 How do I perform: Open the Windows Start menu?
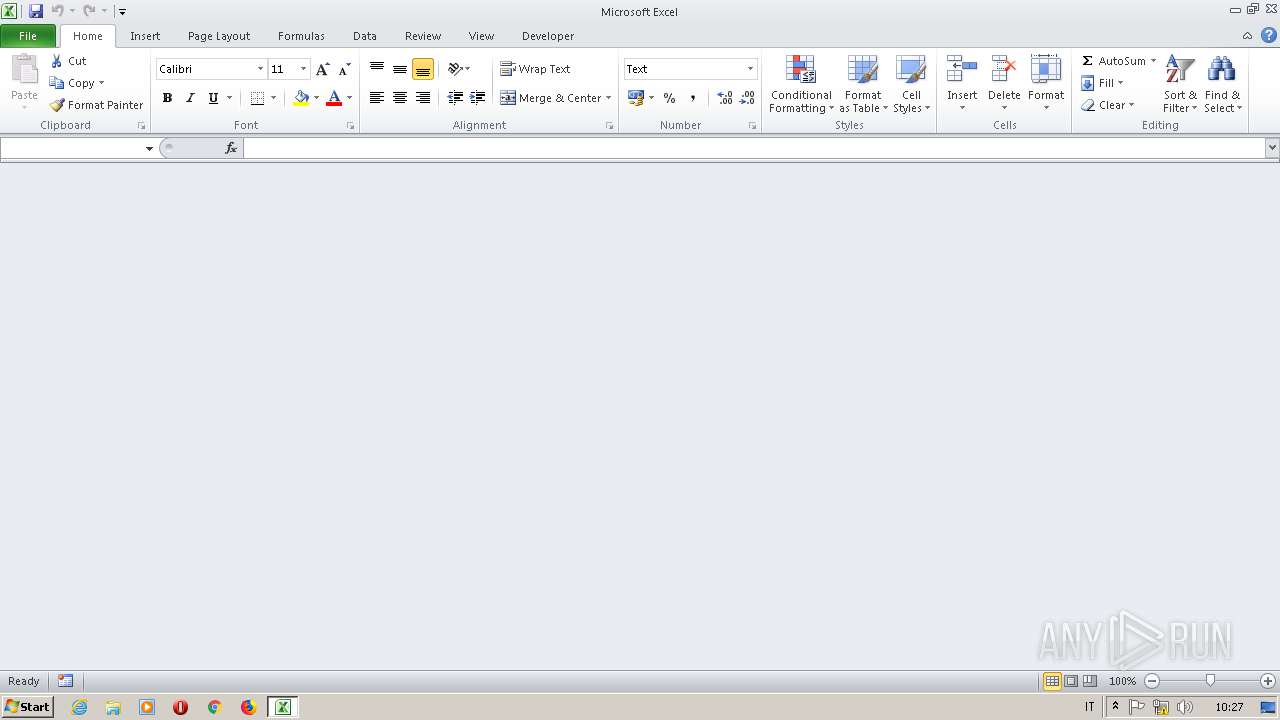point(27,707)
